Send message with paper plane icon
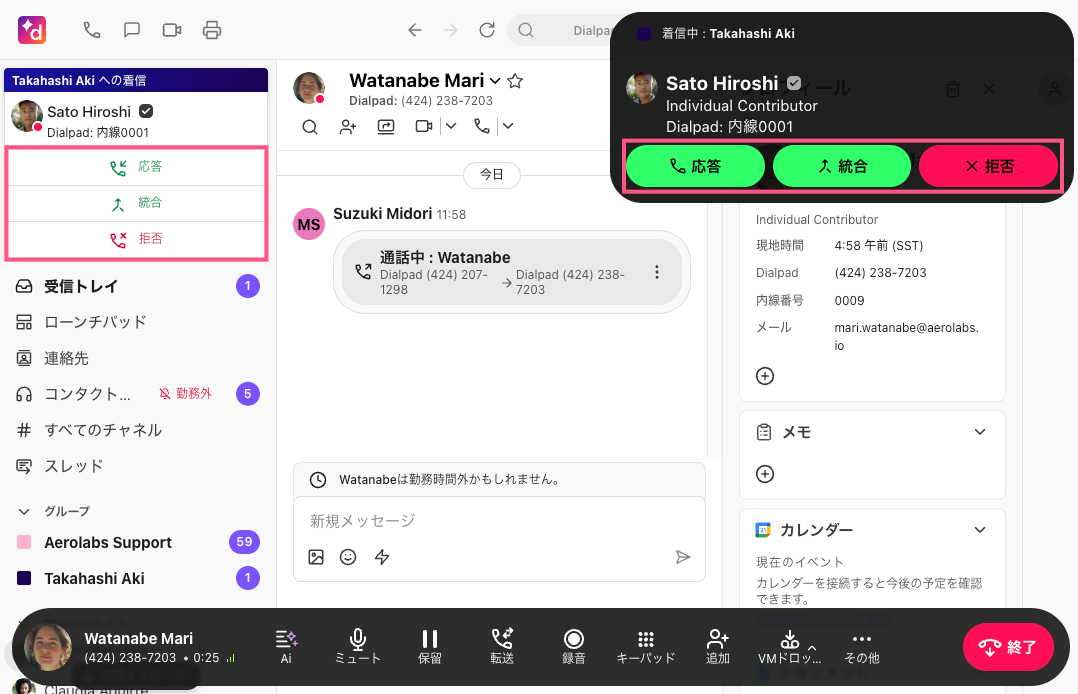 click(x=682, y=557)
